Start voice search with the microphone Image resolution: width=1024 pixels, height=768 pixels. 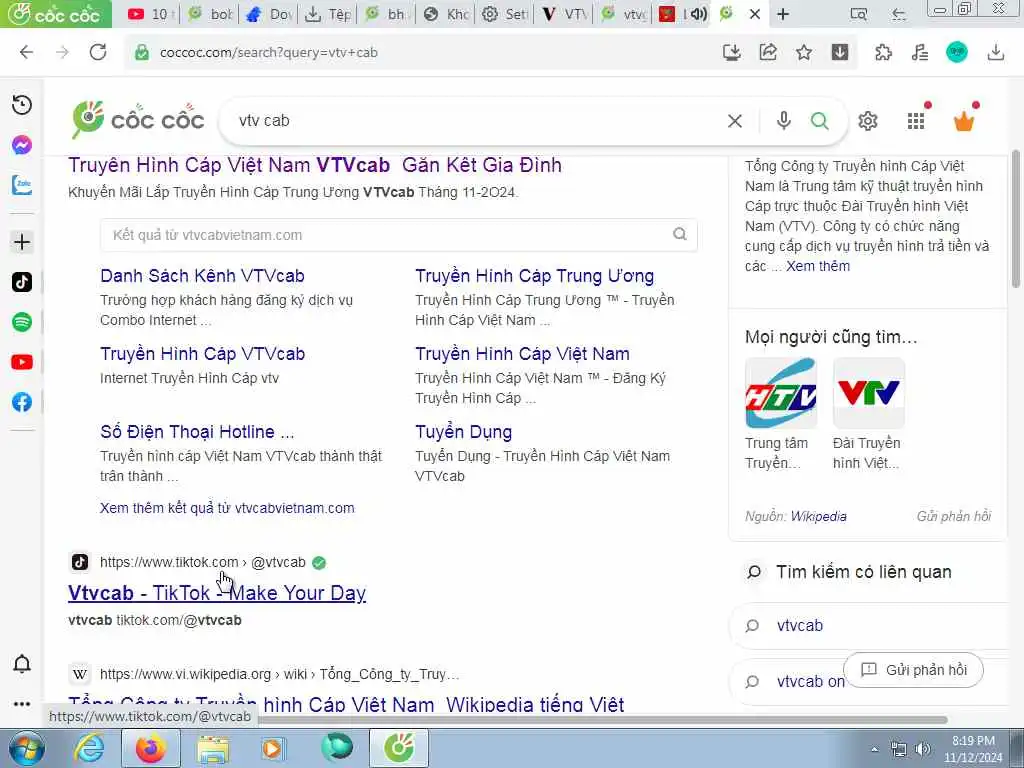point(784,121)
